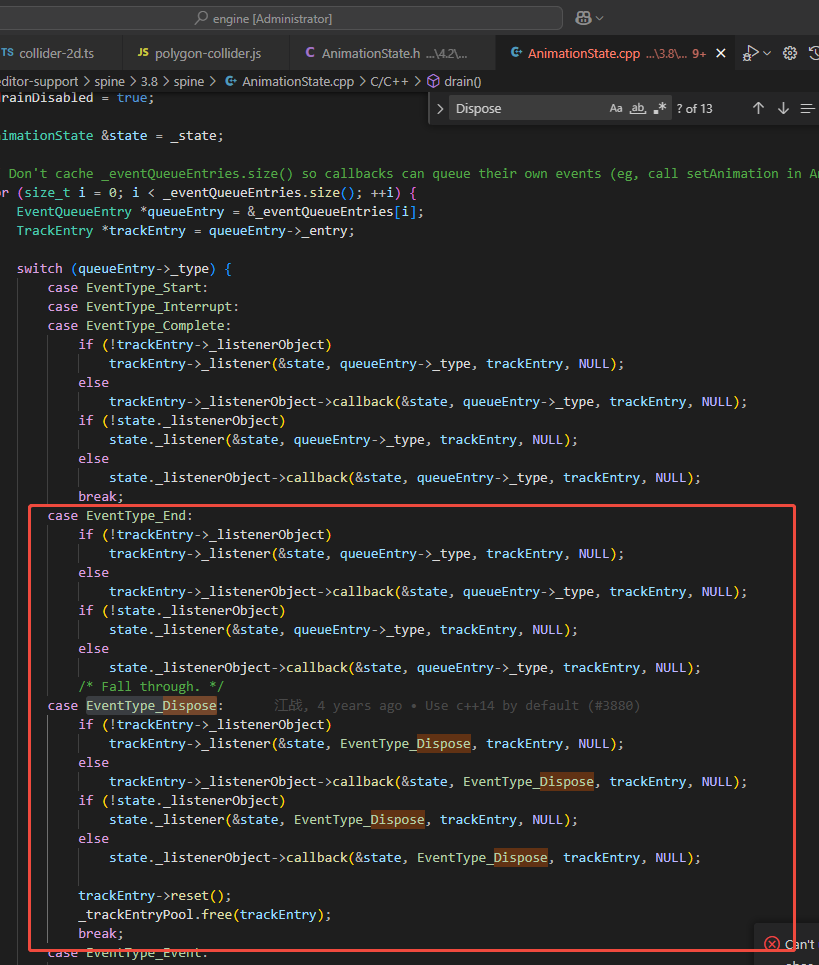Open the run options dropdown arrow
Viewport: 819px width, 965px height.
coord(767,54)
